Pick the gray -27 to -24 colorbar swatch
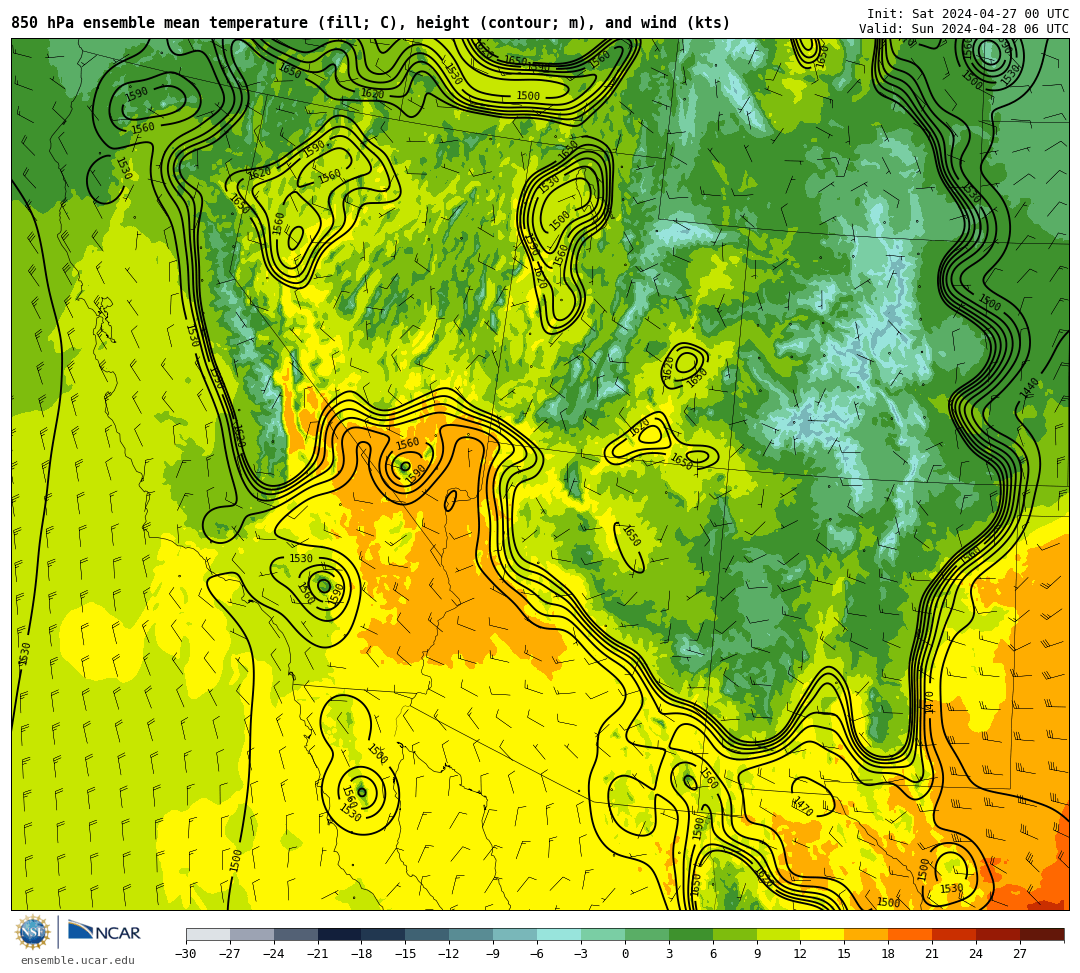The image size is (1080, 973). pos(252,934)
